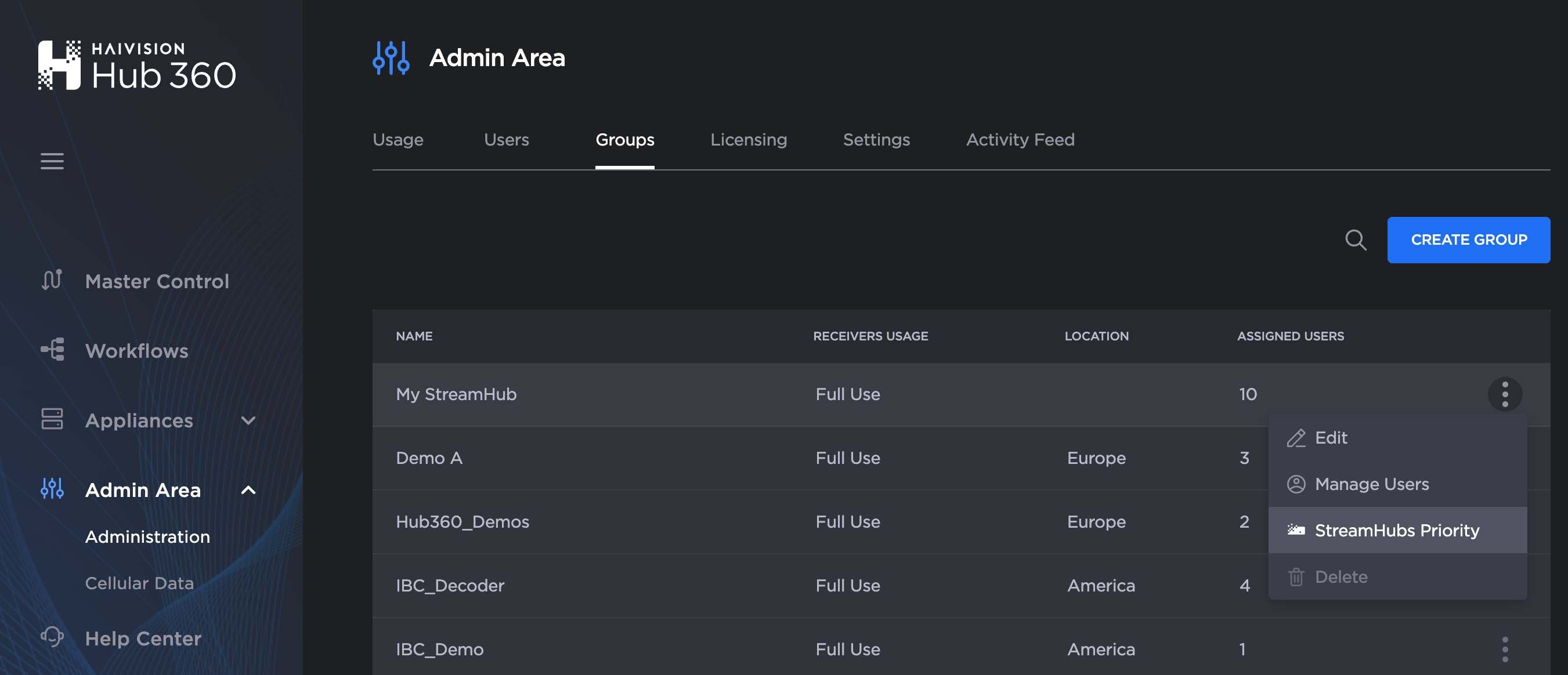Open Help Center headset icon
The image size is (1568, 675).
pos(52,637)
